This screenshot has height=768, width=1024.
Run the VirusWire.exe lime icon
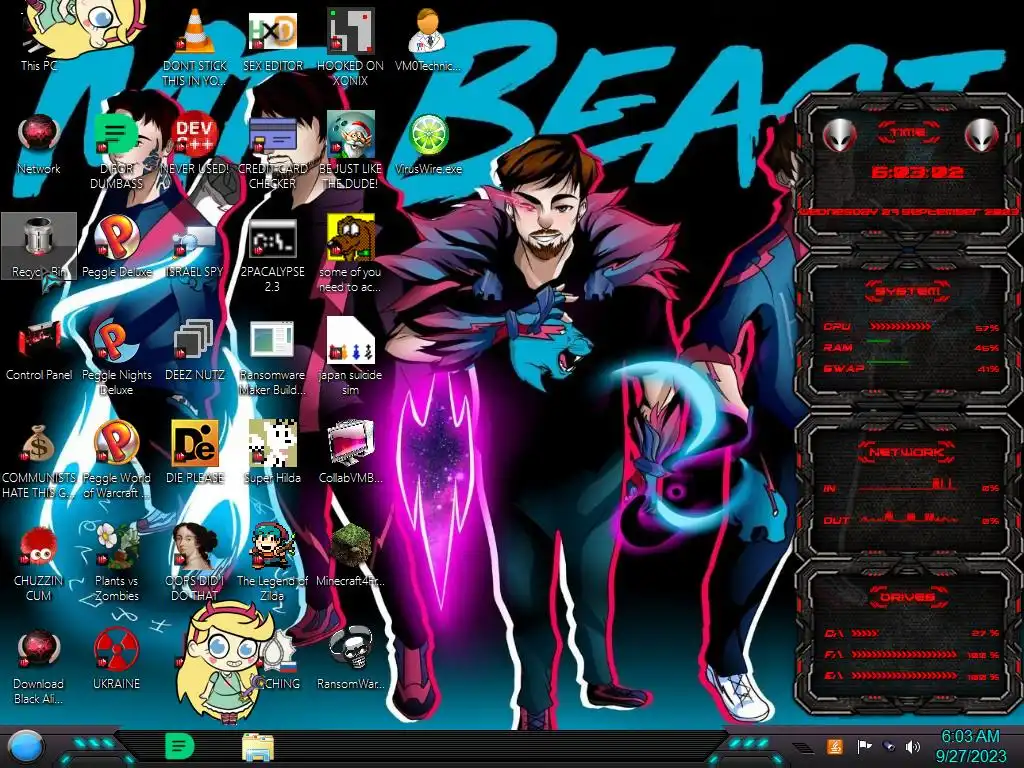(428, 135)
